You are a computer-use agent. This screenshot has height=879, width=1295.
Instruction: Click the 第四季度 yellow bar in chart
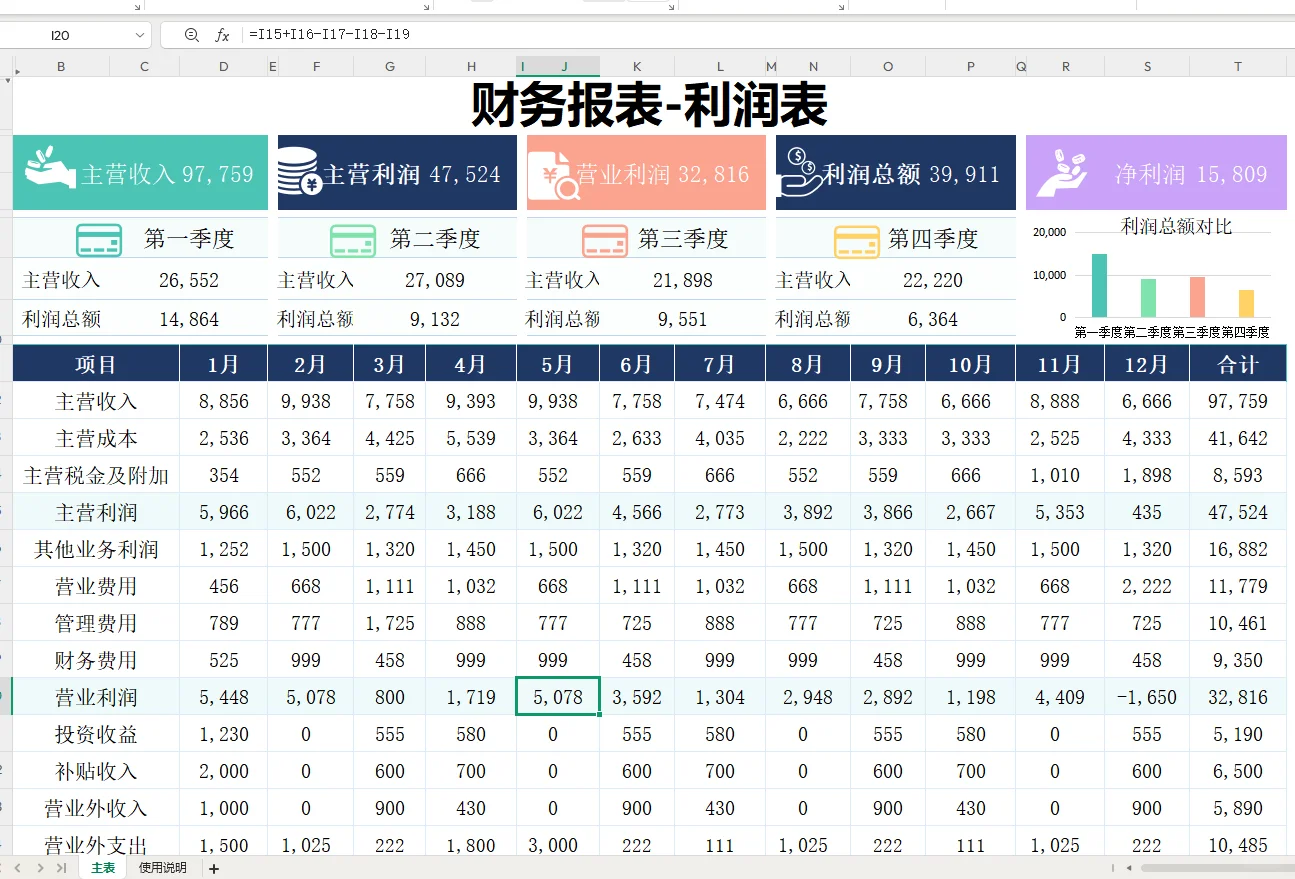(x=1246, y=303)
